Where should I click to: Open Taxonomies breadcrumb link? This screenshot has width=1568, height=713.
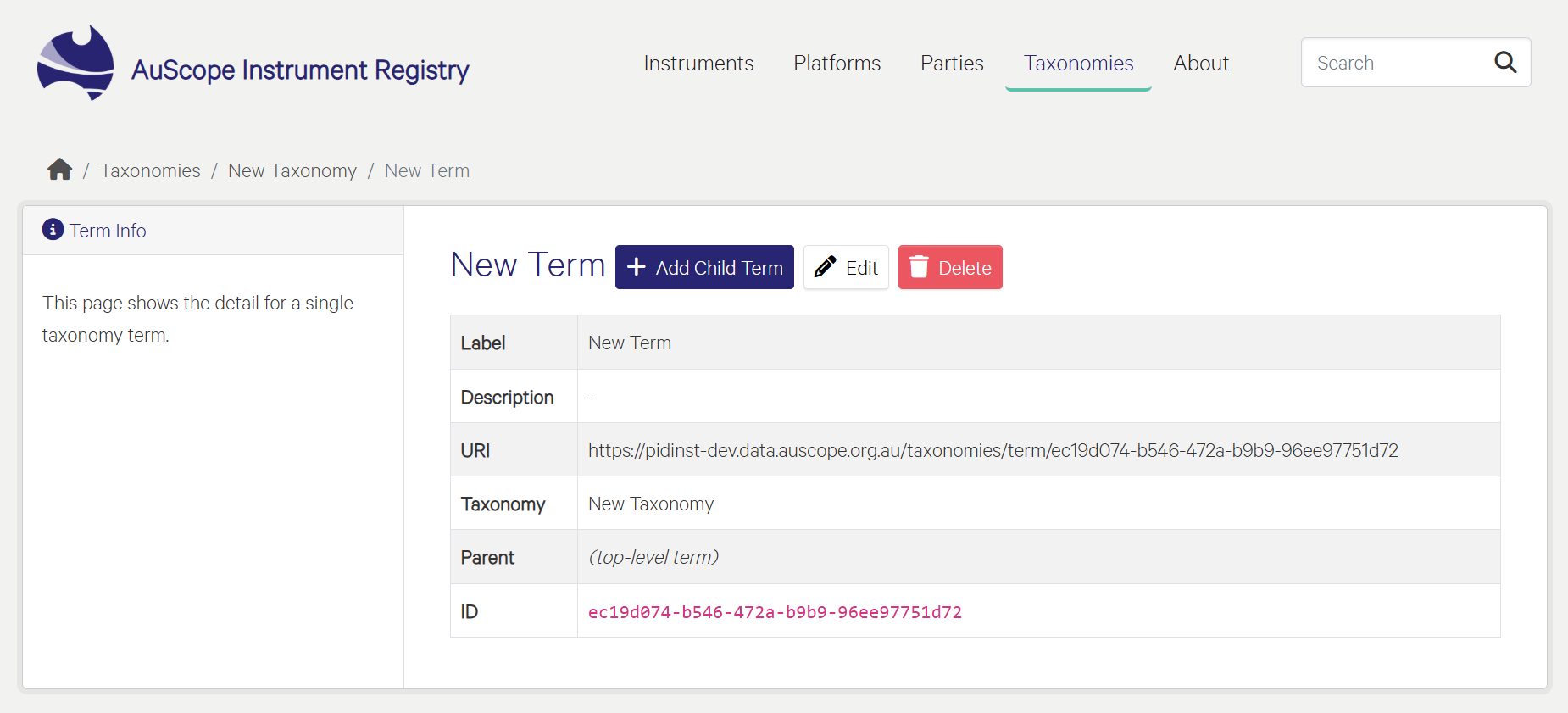click(x=150, y=170)
